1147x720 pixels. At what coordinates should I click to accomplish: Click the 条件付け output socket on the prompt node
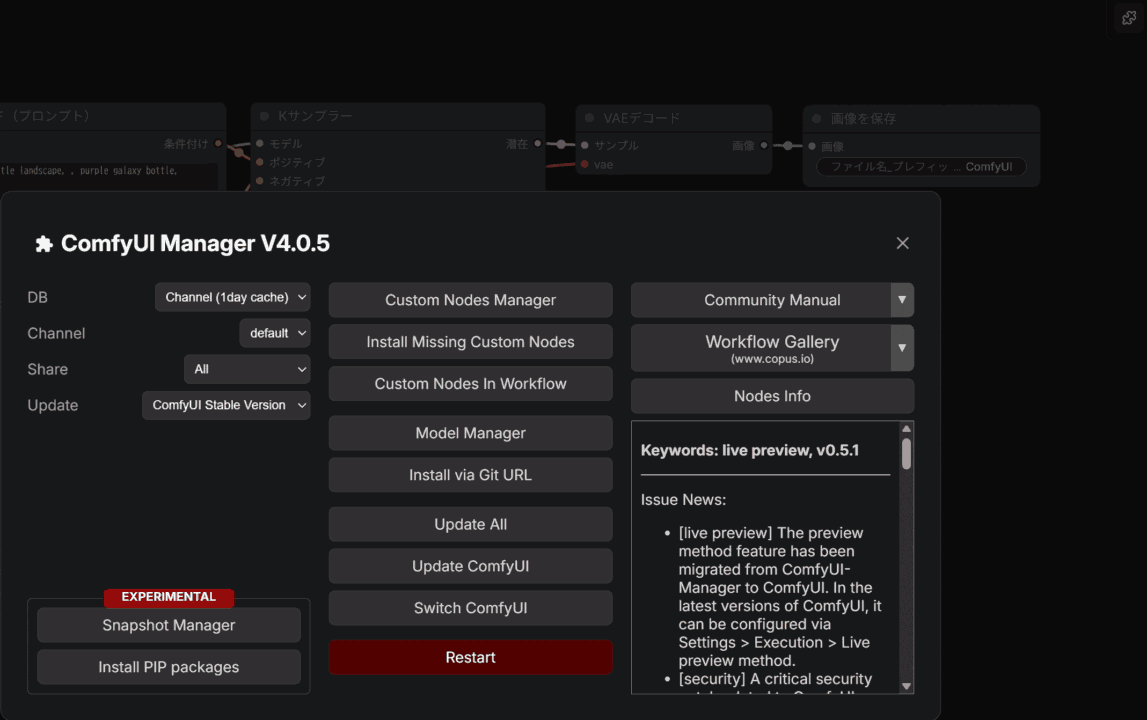coord(218,143)
